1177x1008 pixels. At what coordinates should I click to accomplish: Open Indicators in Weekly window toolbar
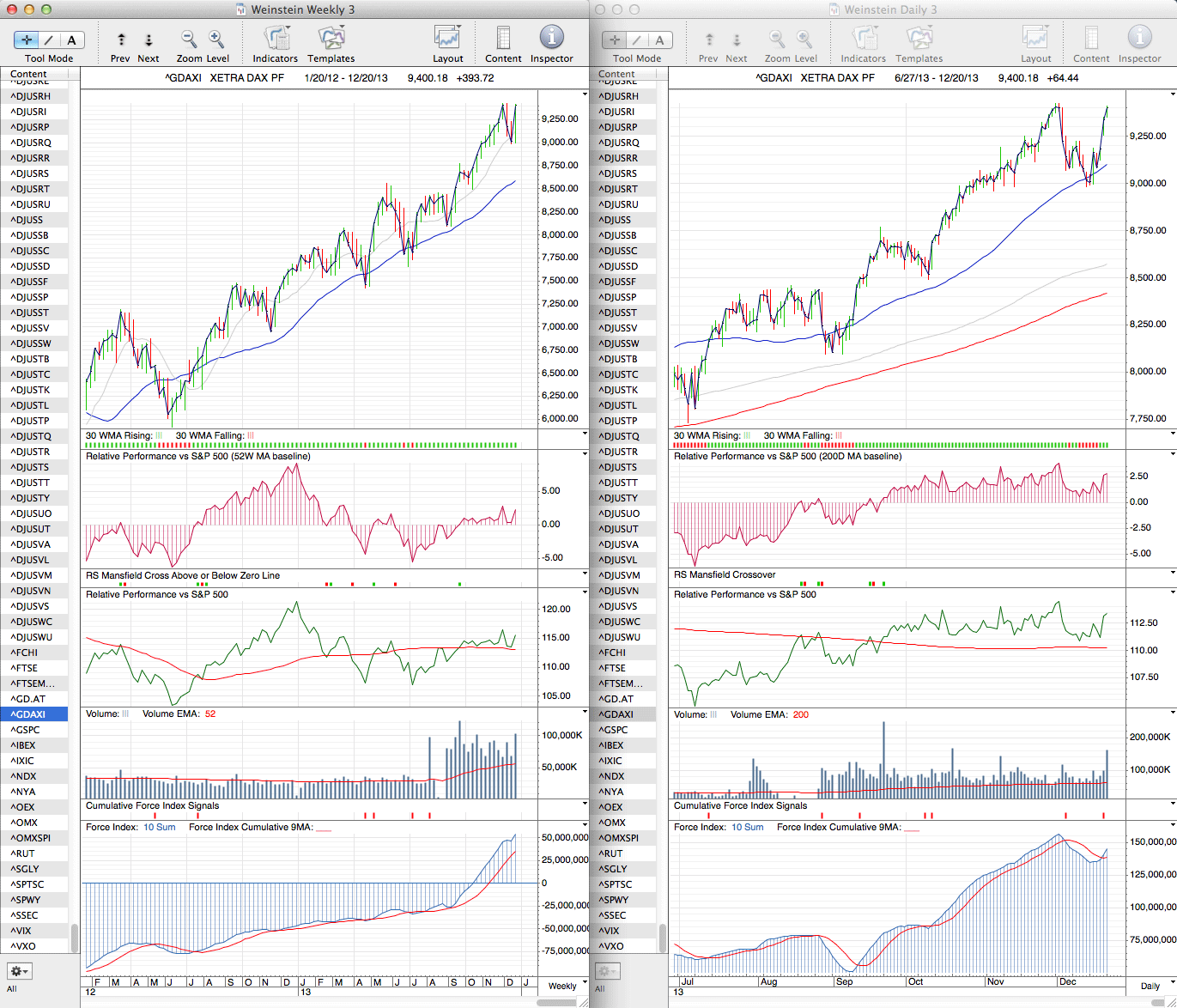coord(275,39)
